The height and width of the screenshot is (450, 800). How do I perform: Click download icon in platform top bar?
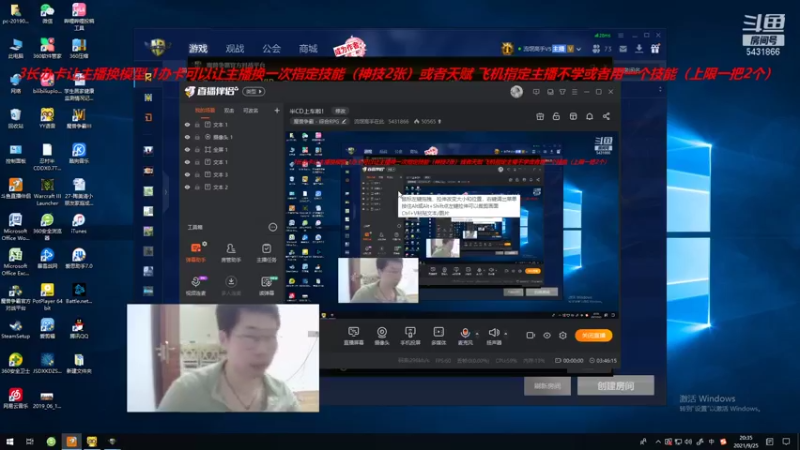pos(639,49)
